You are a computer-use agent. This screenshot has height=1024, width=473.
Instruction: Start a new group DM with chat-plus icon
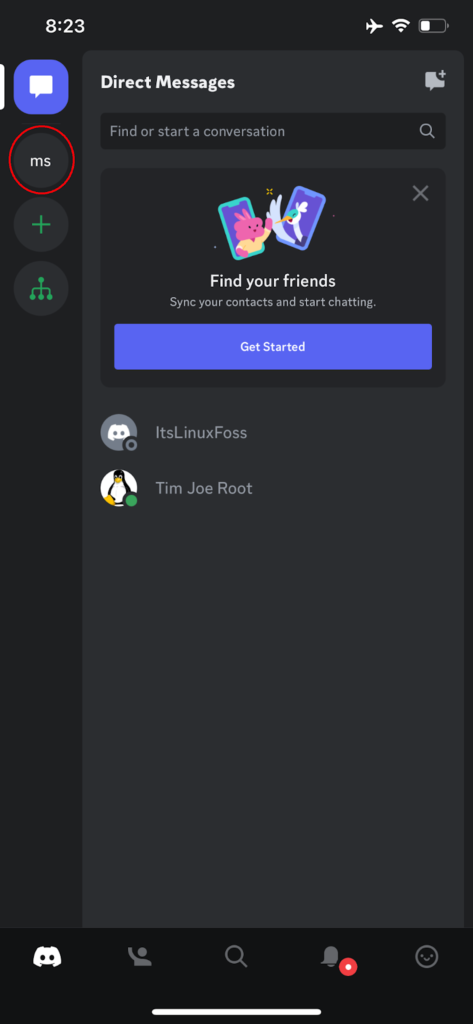point(434,81)
